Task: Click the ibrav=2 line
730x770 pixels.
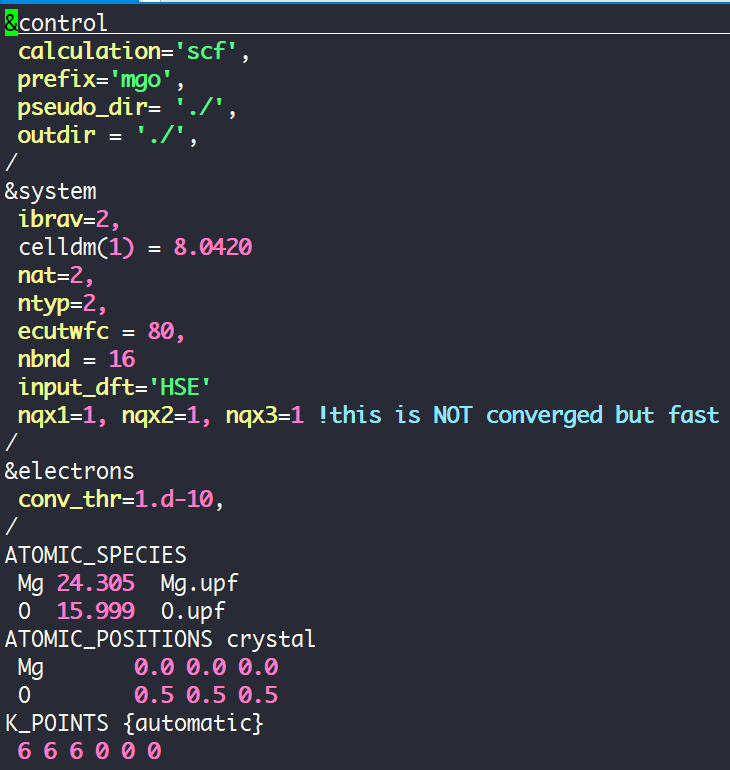Action: [69, 219]
